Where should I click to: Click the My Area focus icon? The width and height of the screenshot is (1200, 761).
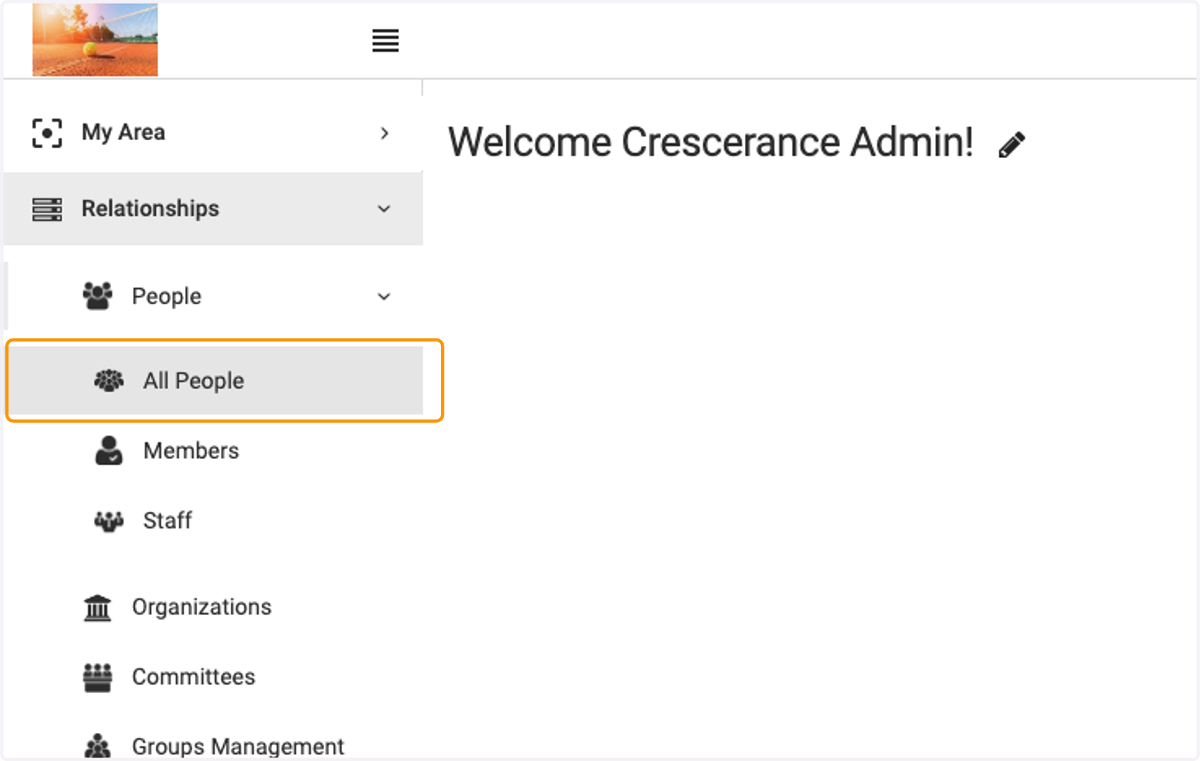point(47,132)
